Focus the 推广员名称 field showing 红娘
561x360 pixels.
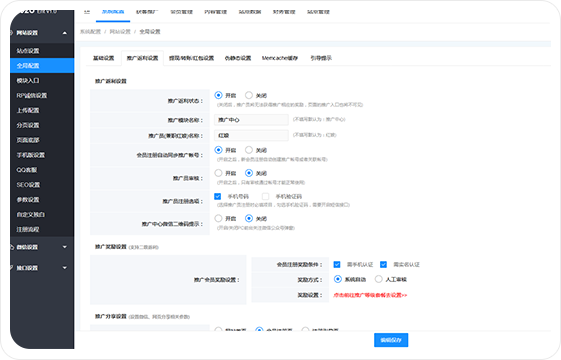[251, 136]
